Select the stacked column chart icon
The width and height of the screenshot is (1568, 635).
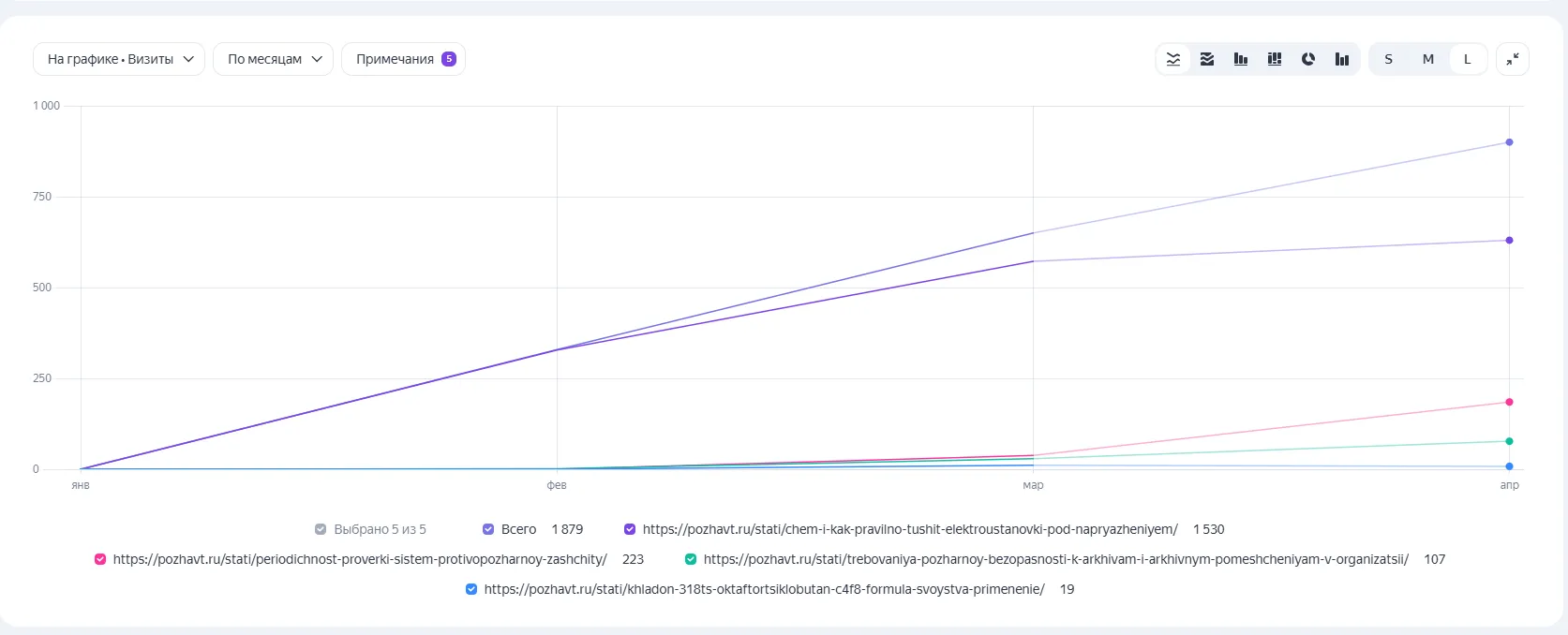click(x=1275, y=59)
